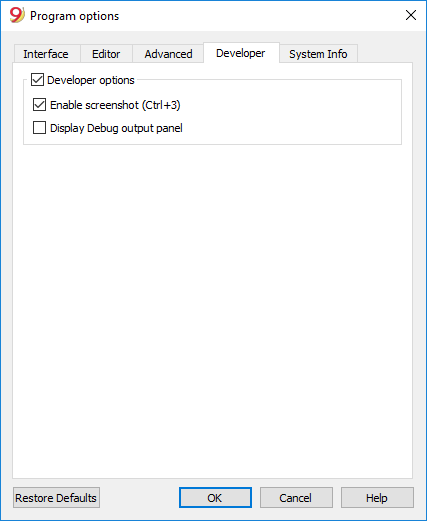Click the 'Enable screenshot (Ctrl+3)' label text
427x522 pixels.
(x=115, y=105)
